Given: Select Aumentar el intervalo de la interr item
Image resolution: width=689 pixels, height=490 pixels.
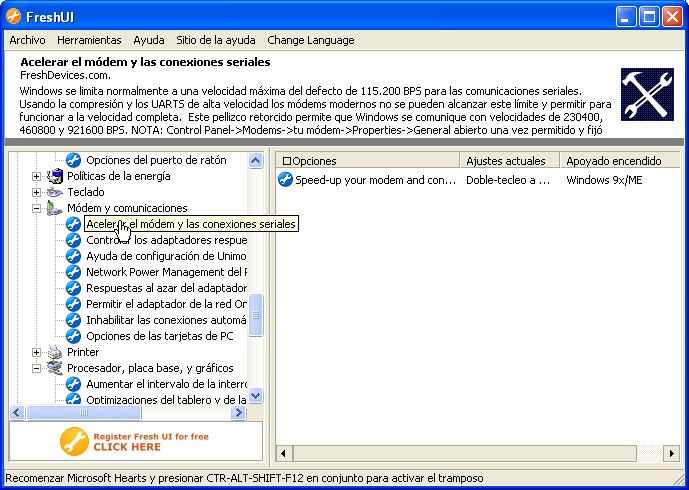Looking at the screenshot, I should point(167,384).
